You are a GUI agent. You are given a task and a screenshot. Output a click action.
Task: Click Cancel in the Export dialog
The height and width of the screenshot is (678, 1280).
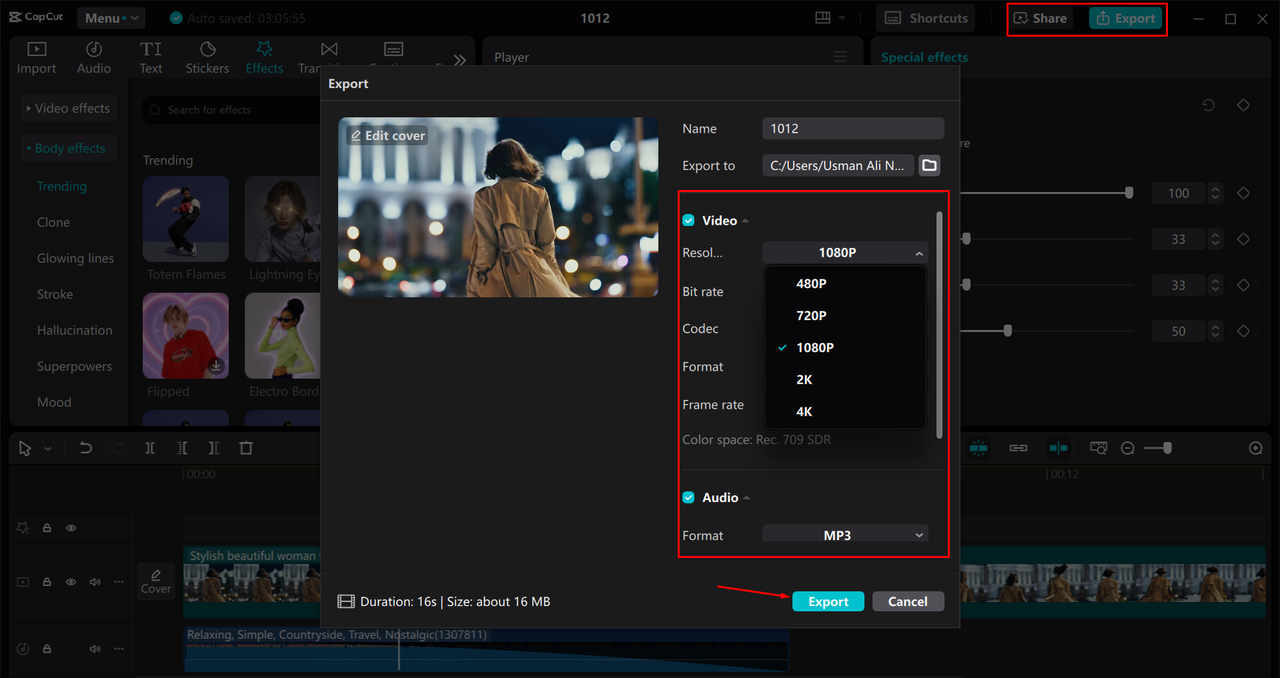tap(907, 601)
